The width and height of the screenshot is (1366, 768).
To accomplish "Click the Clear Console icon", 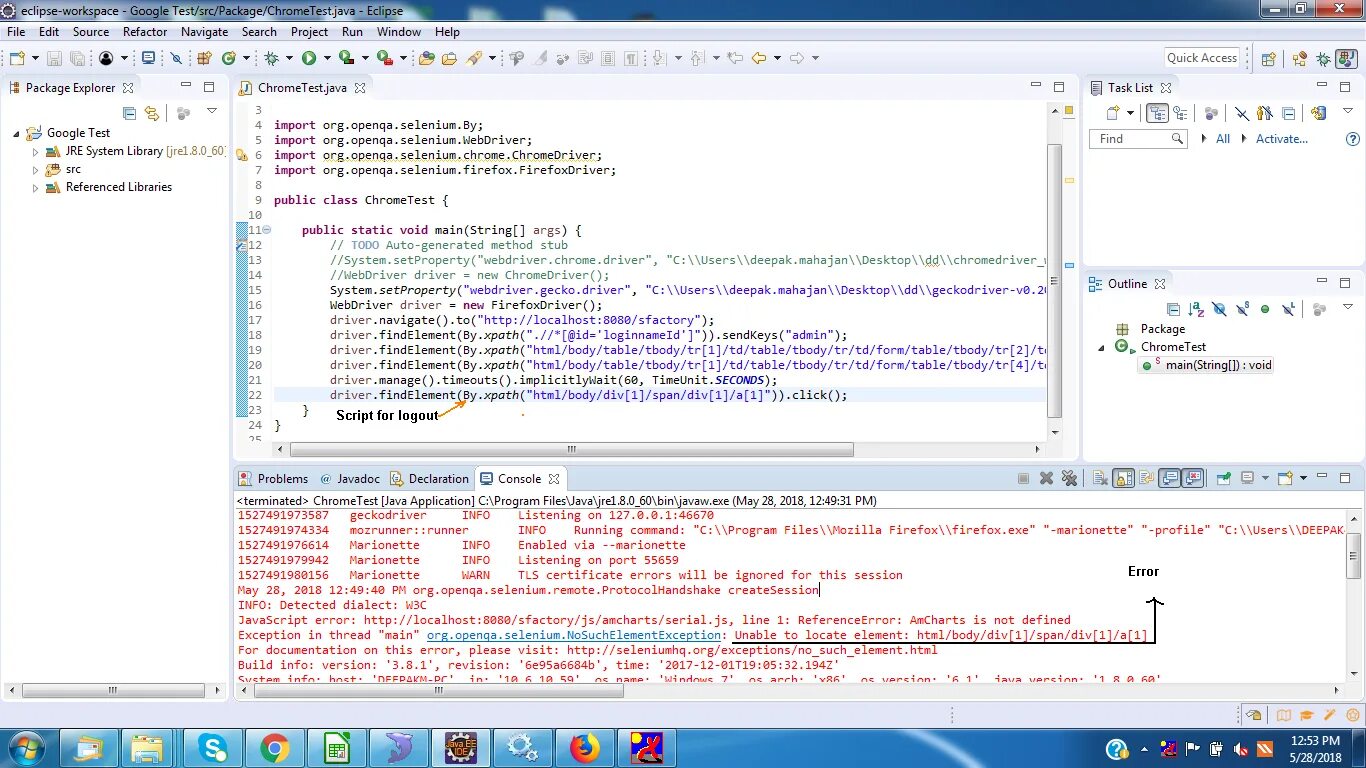I will [1100, 478].
